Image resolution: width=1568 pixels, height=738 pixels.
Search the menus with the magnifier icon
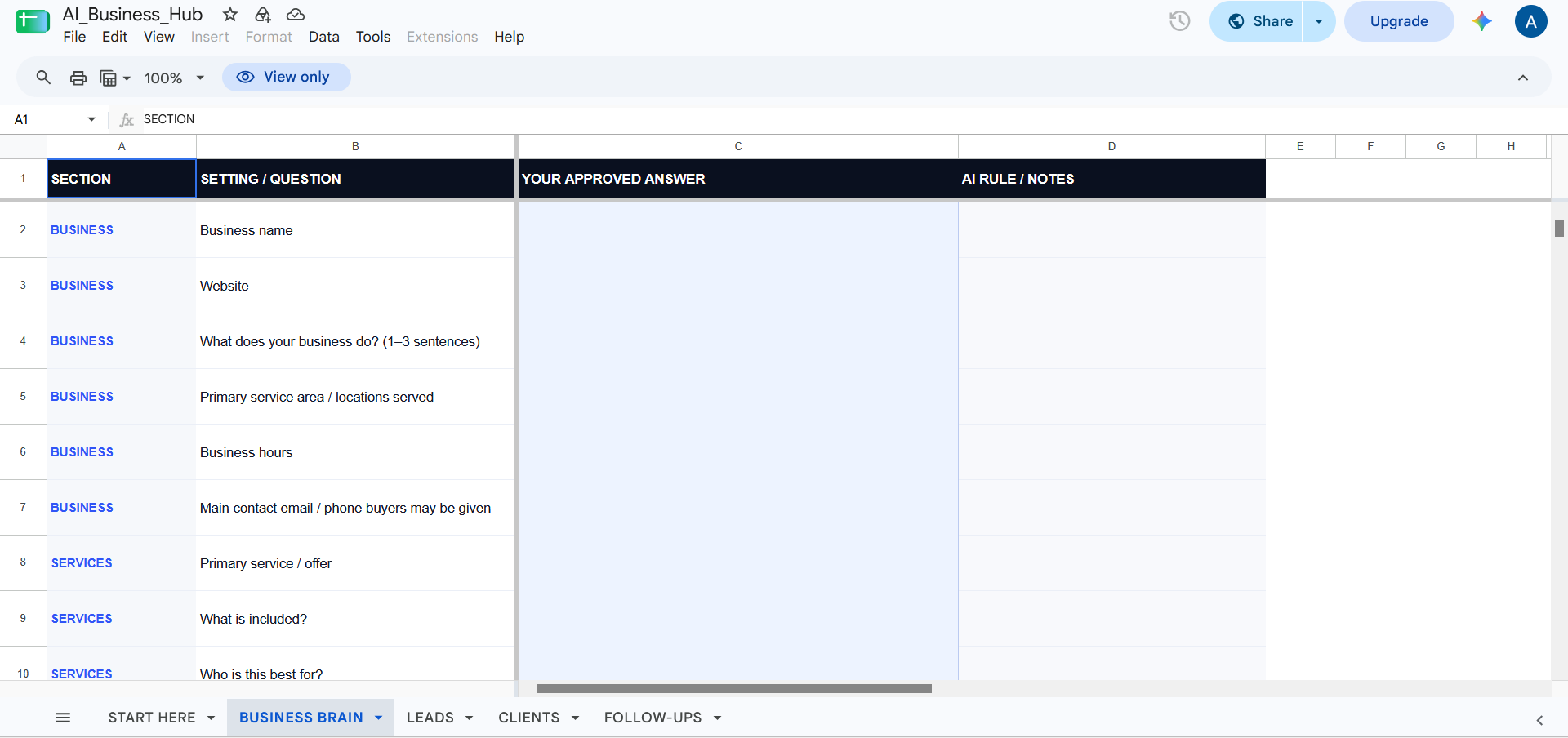43,78
